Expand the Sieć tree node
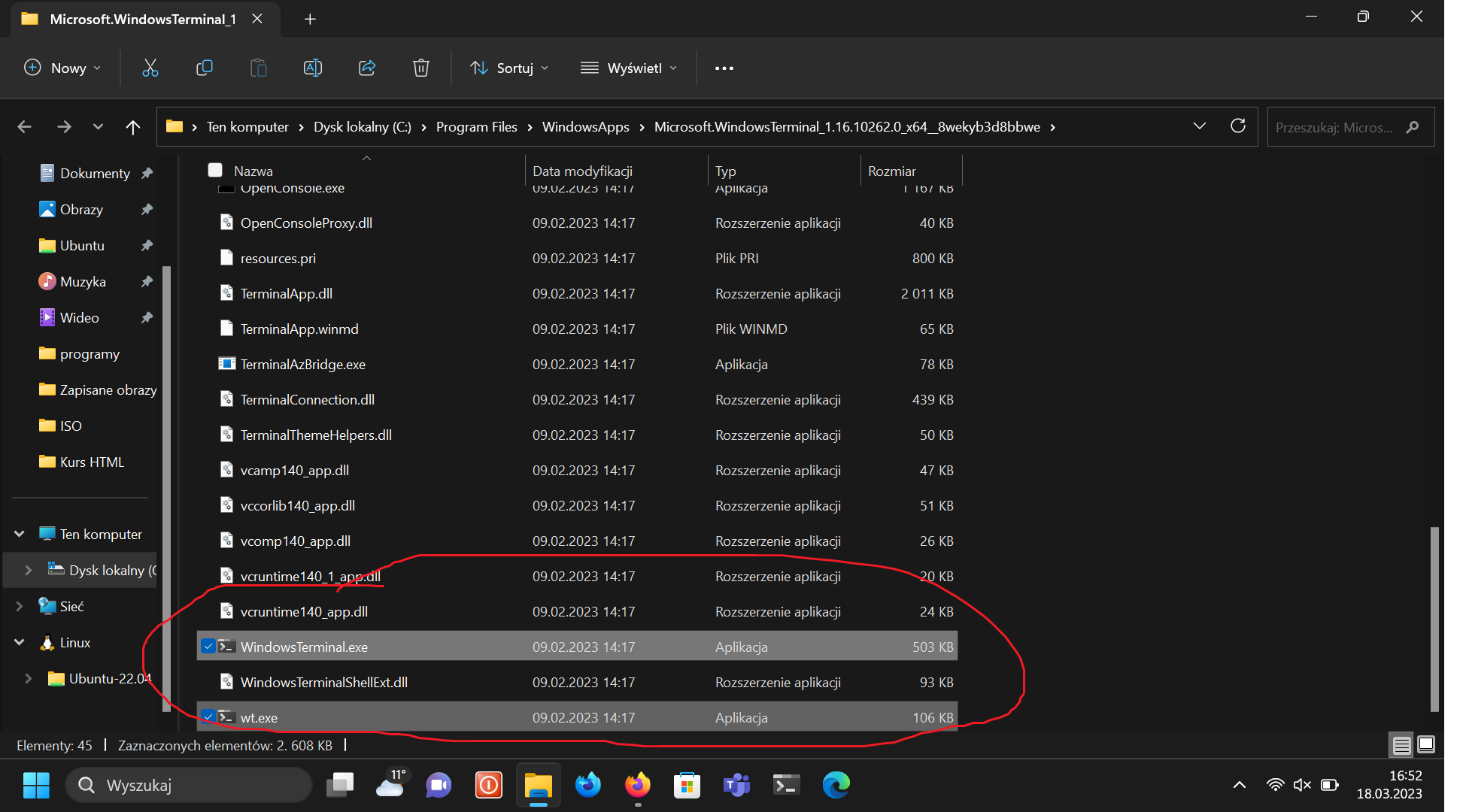 [x=20, y=606]
